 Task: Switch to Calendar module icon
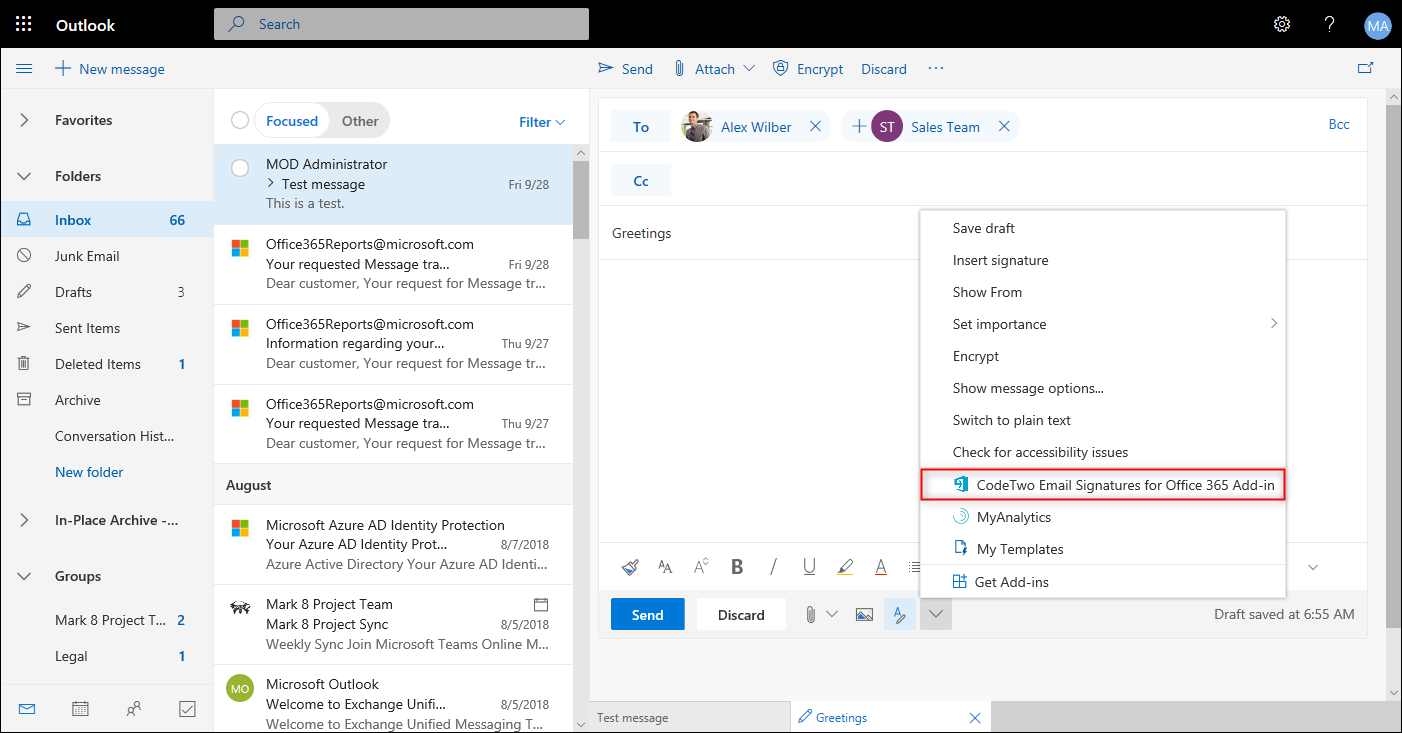click(x=80, y=709)
